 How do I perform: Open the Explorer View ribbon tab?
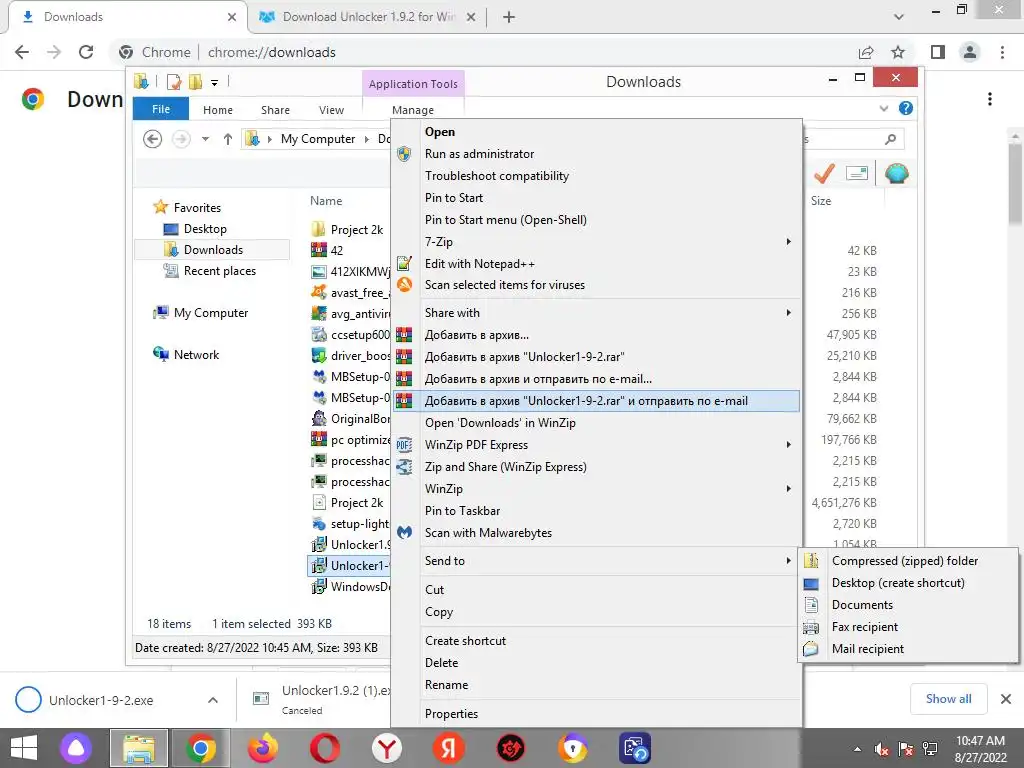click(x=331, y=110)
